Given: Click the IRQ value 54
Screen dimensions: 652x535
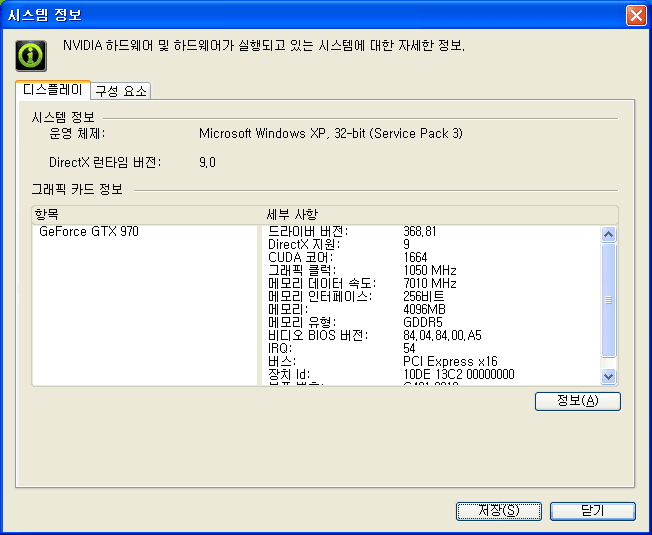Looking at the screenshot, I should point(409,348).
